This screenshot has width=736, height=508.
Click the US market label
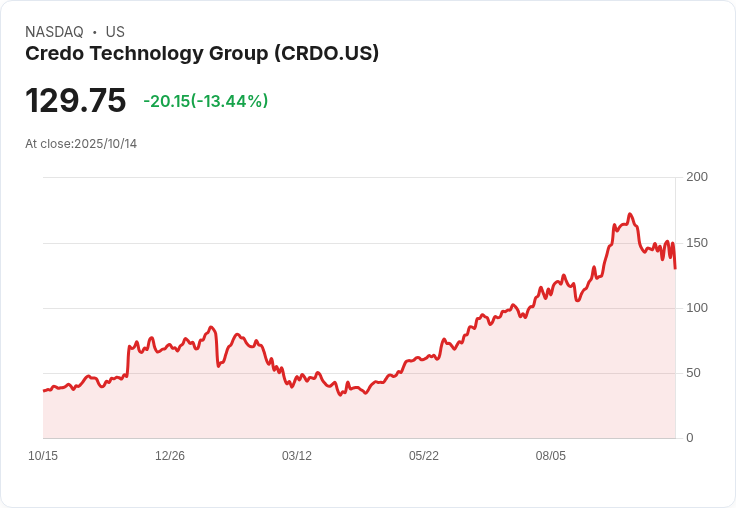pos(115,32)
